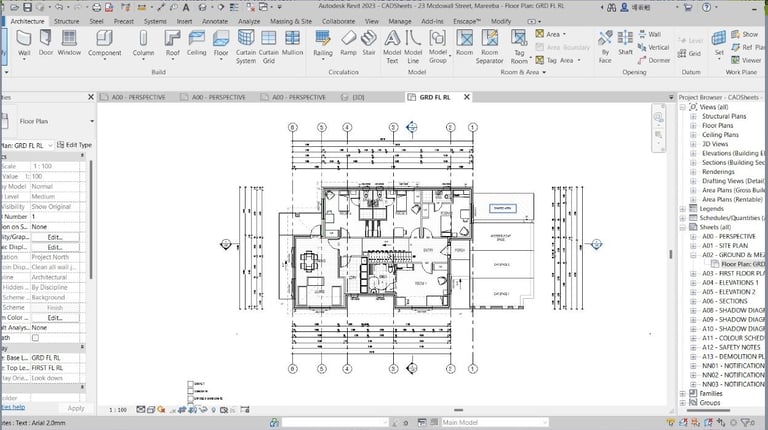Select the Shaft opening tool
Screen dimensions: 768x430
[x=625, y=42]
